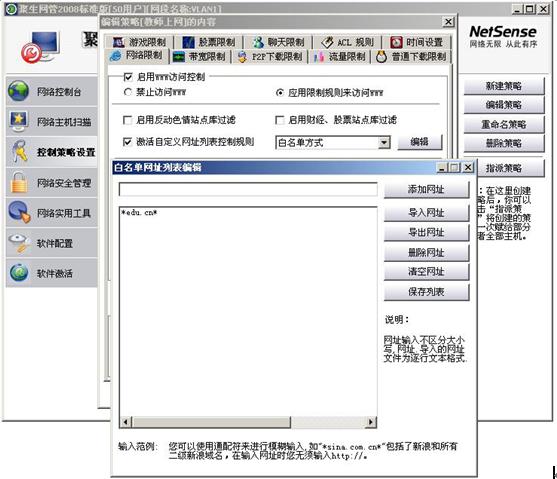557x479 pixels.
Task: Select the 网络主机扫描 monitor icon
Action: 18,122
